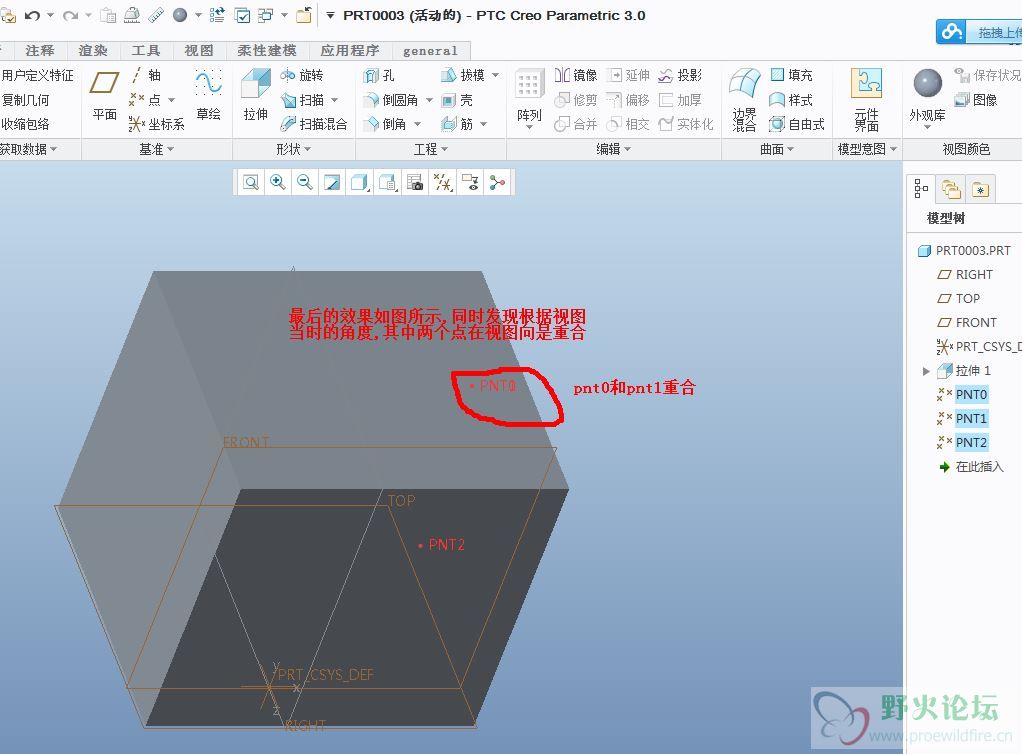Open the 模型意图 group dropdown
1022x754 pixels.
[x=868, y=149]
